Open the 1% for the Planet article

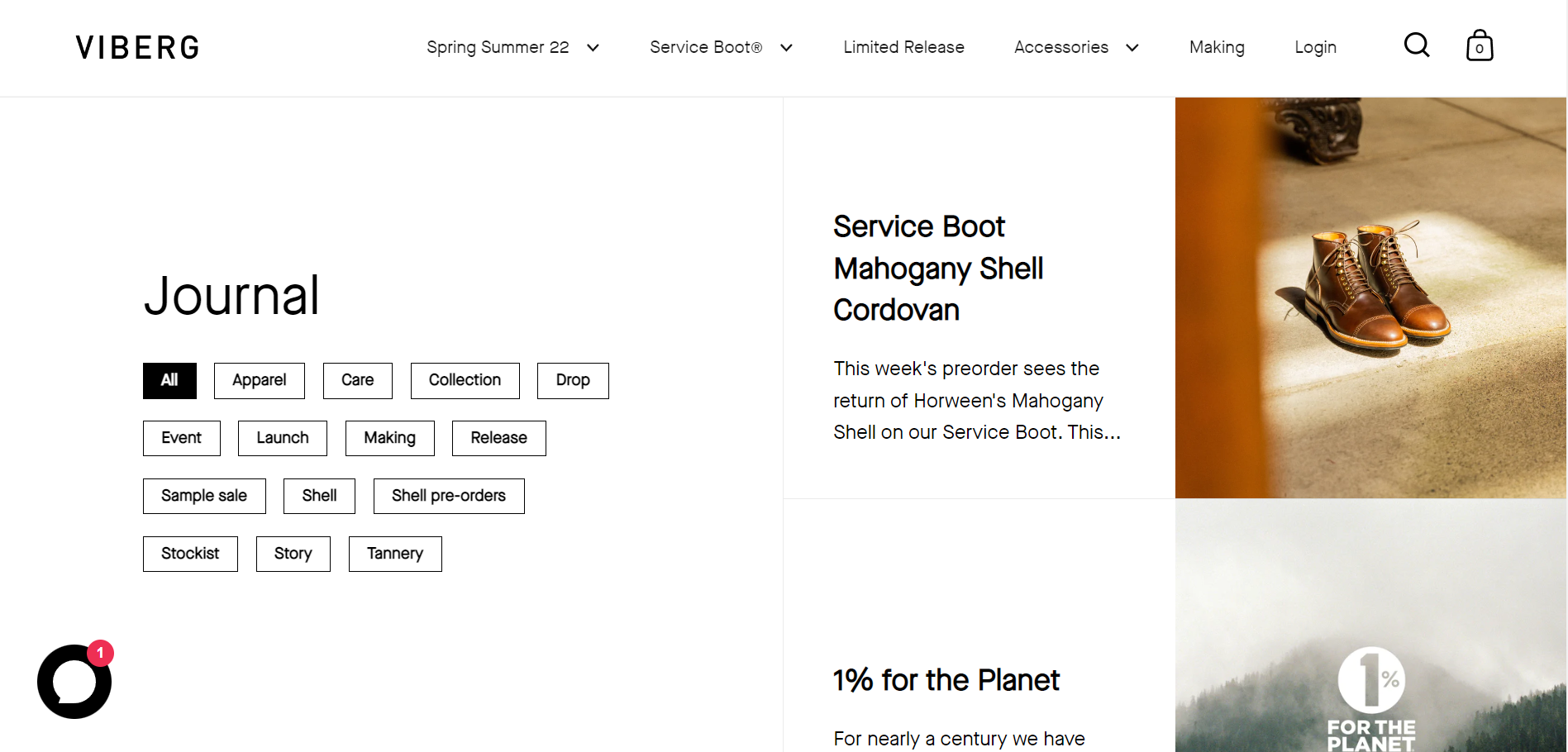946,680
